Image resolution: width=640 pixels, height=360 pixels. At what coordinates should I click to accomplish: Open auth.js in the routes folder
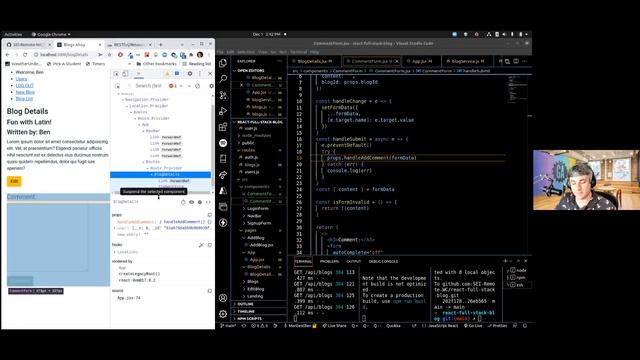point(251,157)
